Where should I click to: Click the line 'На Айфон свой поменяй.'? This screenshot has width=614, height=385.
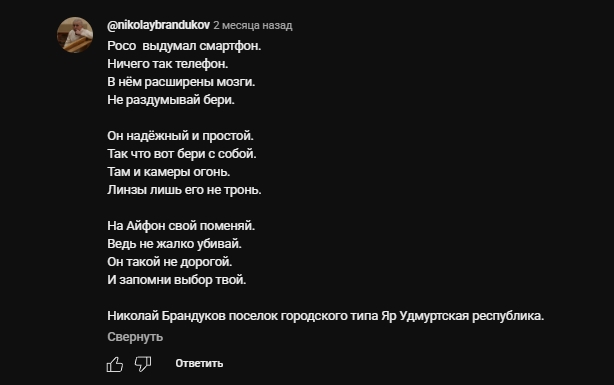click(x=181, y=226)
